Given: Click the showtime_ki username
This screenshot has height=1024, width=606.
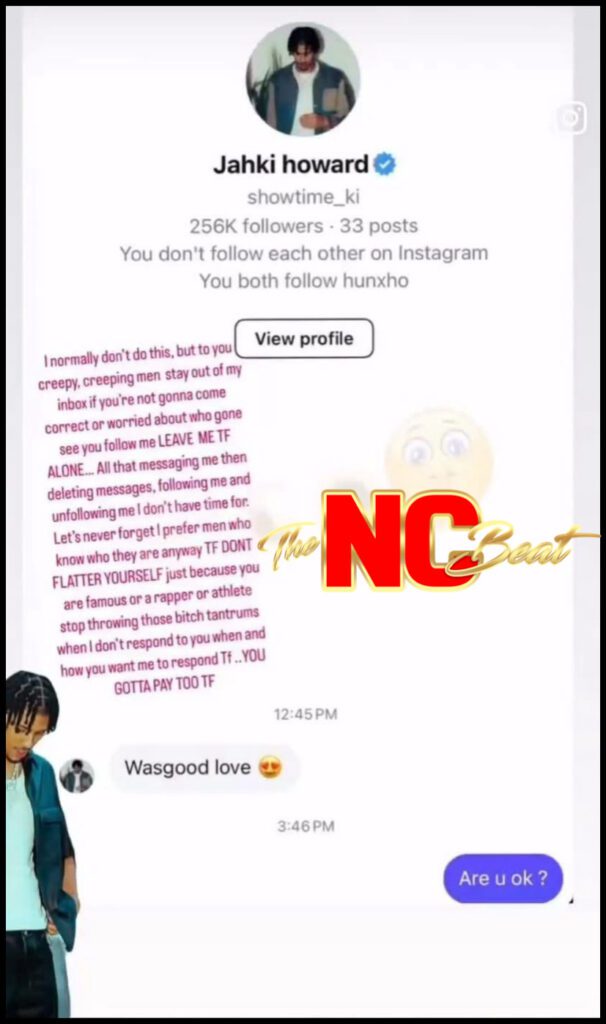Looking at the screenshot, I should click(304, 197).
